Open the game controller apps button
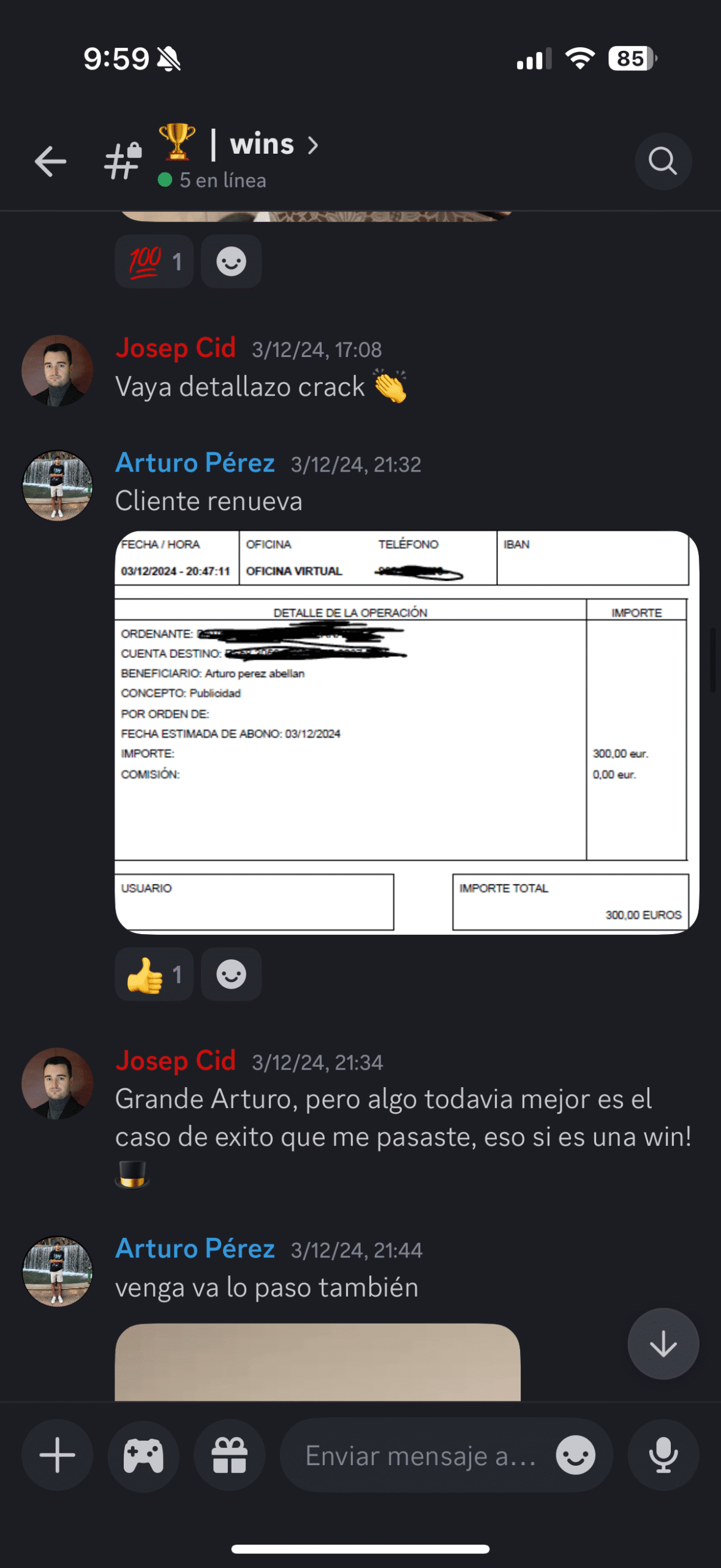The image size is (721, 1568). [143, 1455]
